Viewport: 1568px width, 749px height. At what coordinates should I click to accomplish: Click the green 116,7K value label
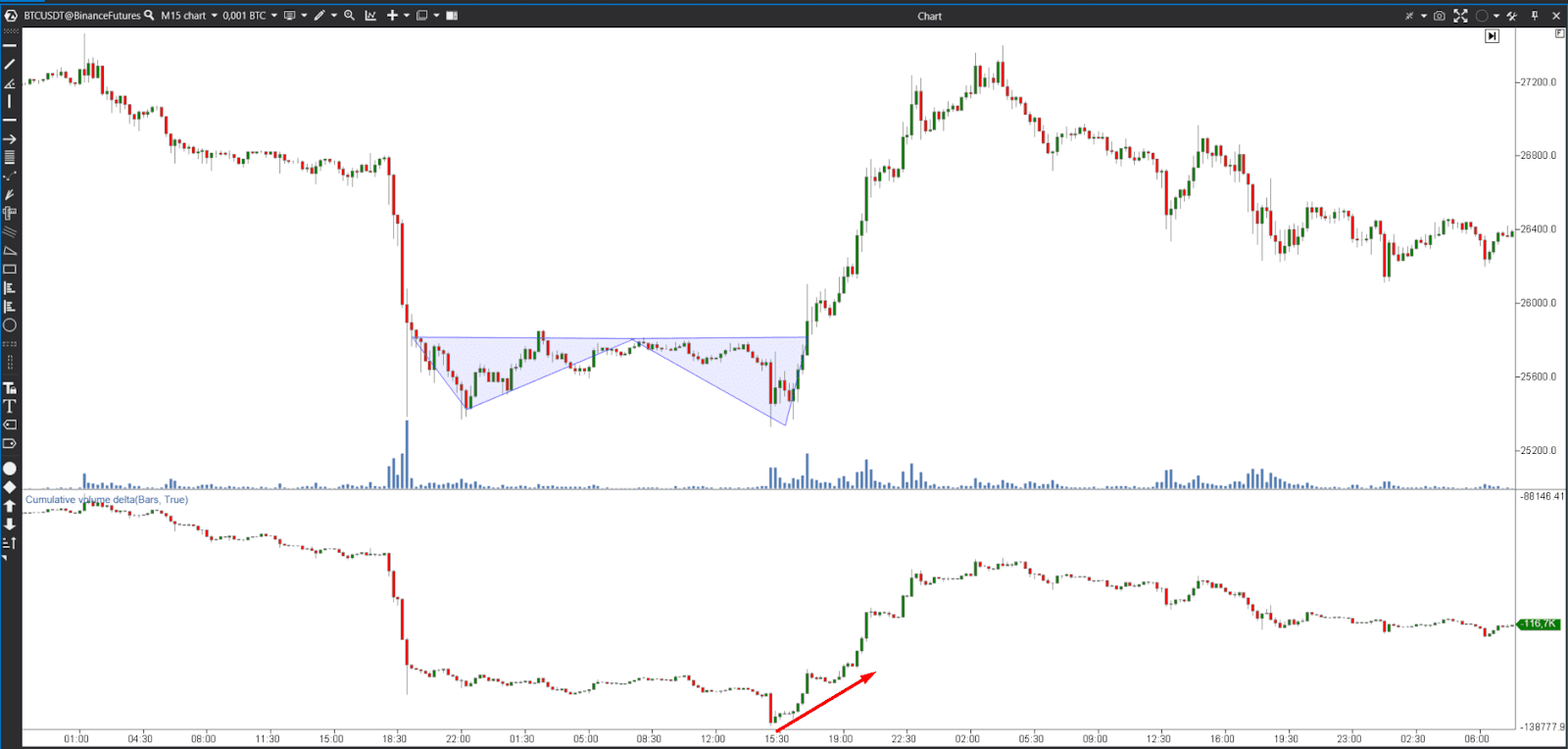pos(1539,624)
